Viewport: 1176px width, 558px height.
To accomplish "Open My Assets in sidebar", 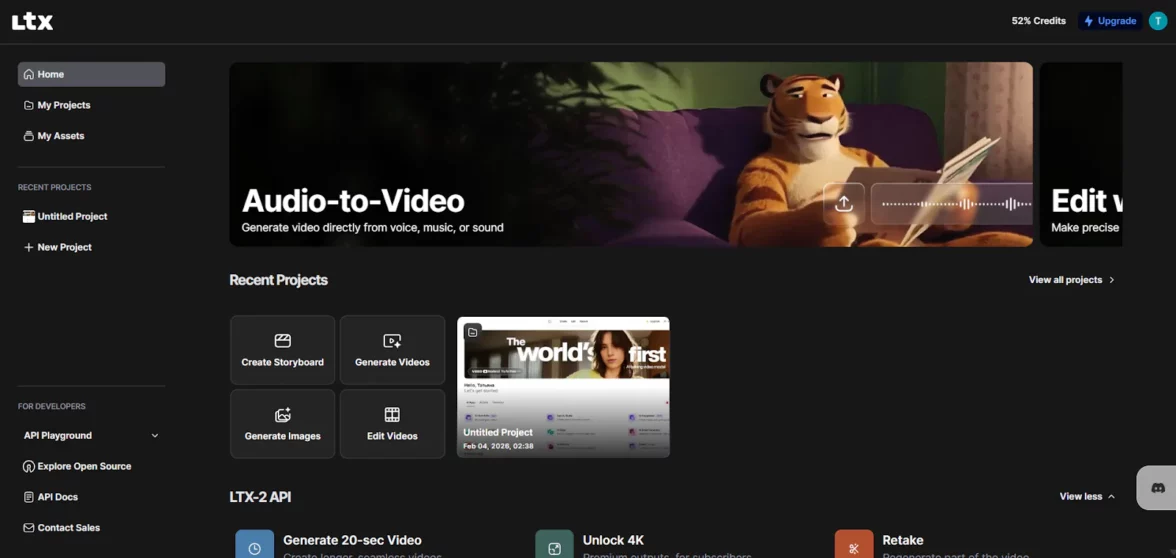I will tap(61, 136).
